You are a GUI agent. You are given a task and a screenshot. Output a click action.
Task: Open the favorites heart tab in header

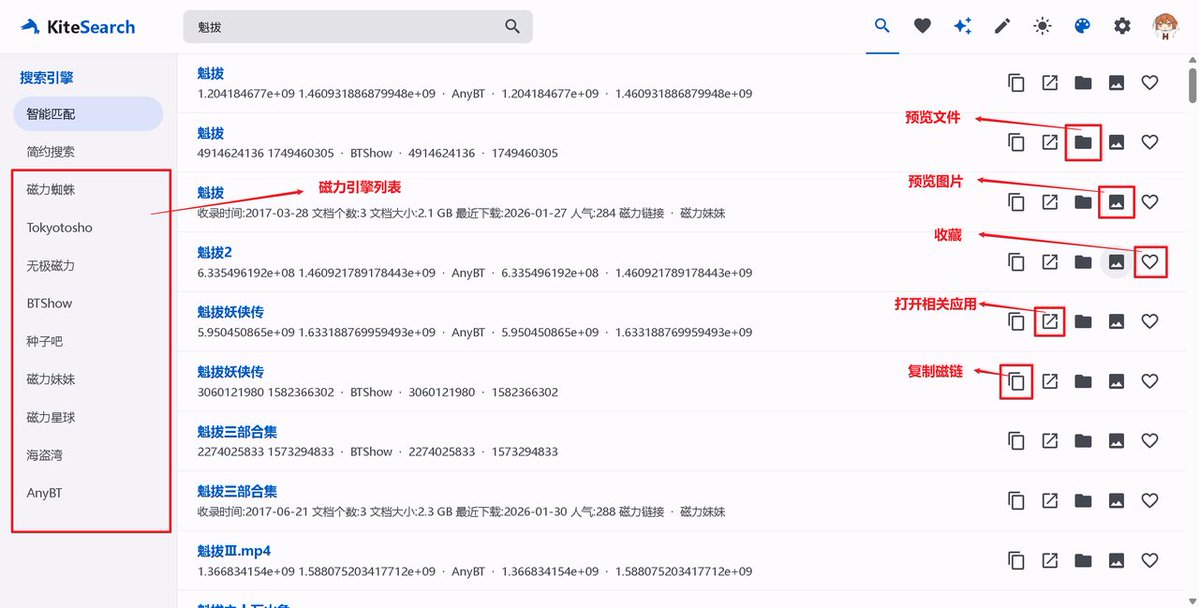[x=922, y=27]
